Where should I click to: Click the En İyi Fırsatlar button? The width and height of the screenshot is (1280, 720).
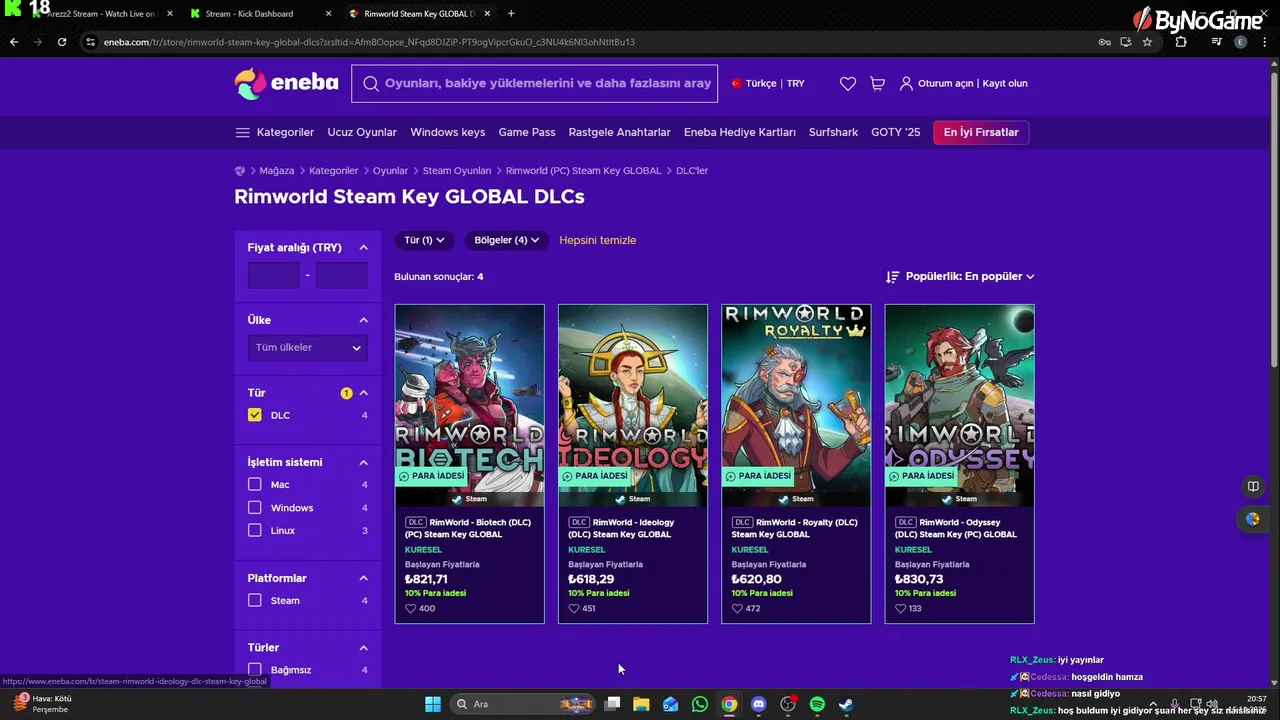point(981,132)
